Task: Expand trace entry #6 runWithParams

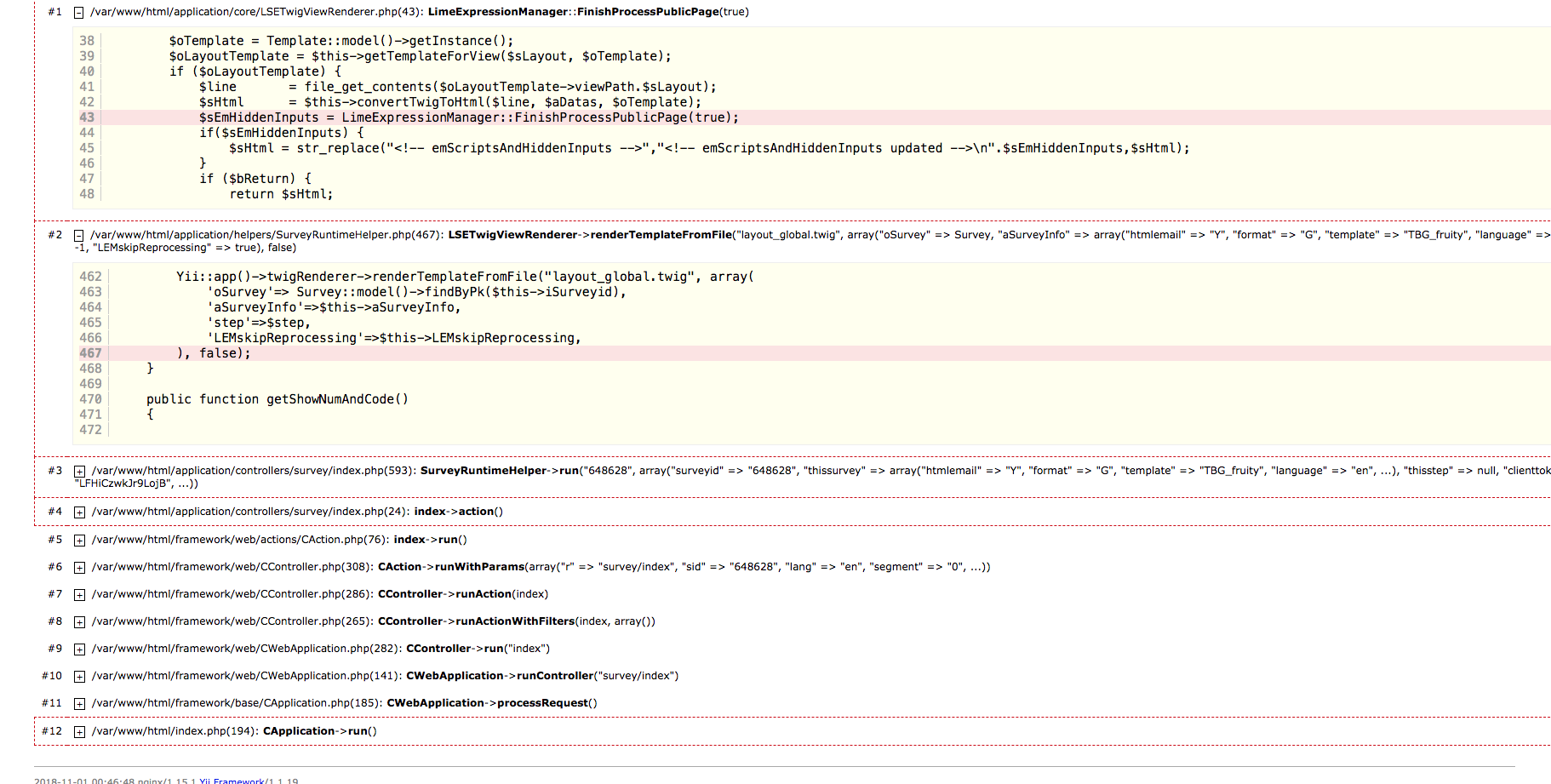Action: 79,568
